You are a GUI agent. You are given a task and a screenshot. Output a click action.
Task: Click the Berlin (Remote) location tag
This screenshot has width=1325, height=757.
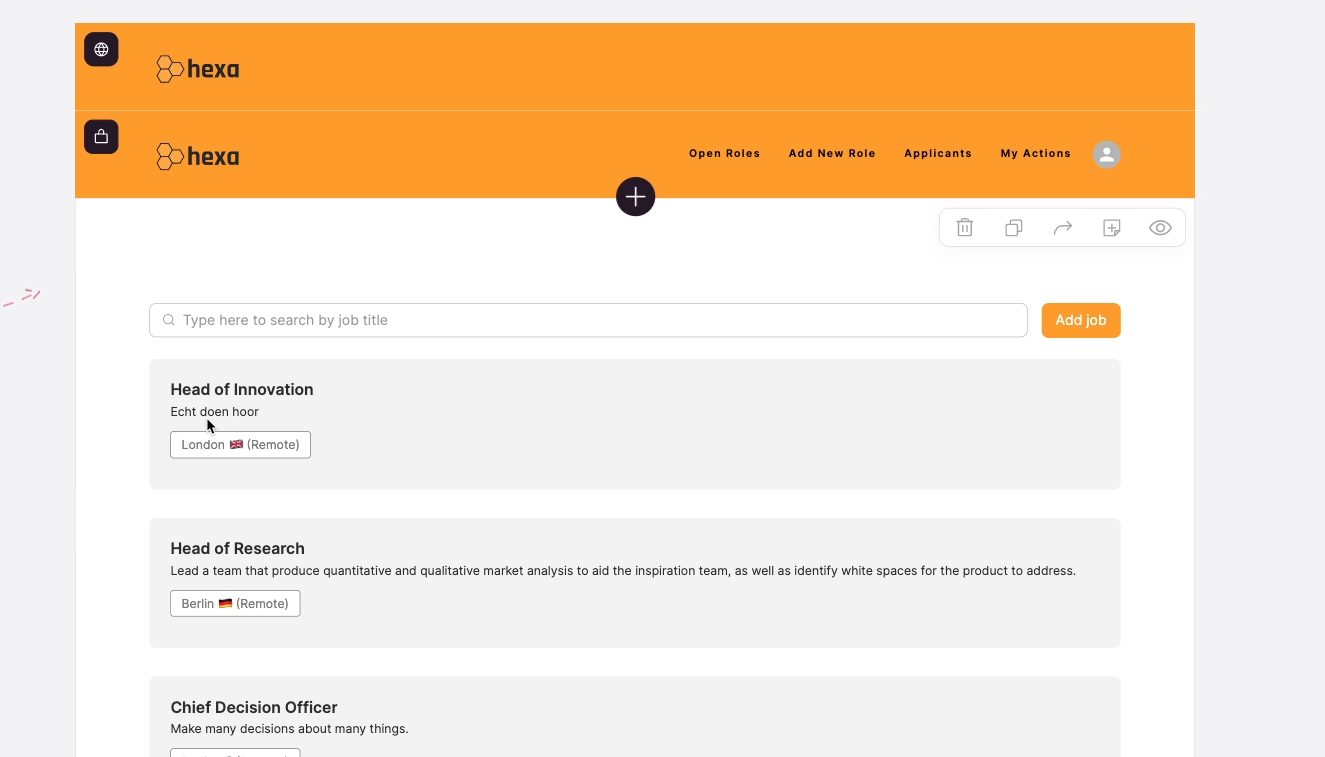tap(235, 604)
